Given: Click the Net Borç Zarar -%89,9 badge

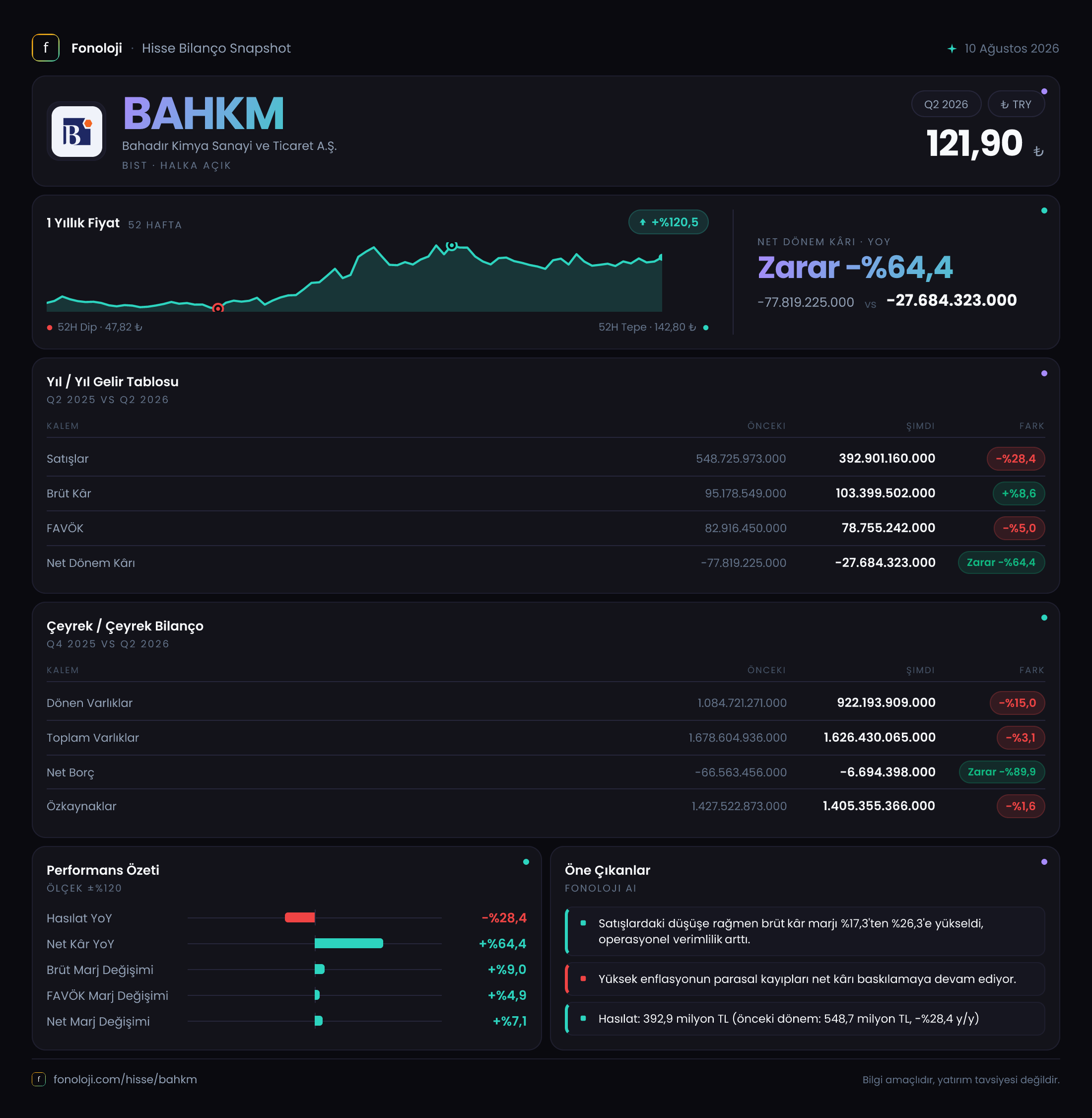Looking at the screenshot, I should (1001, 771).
